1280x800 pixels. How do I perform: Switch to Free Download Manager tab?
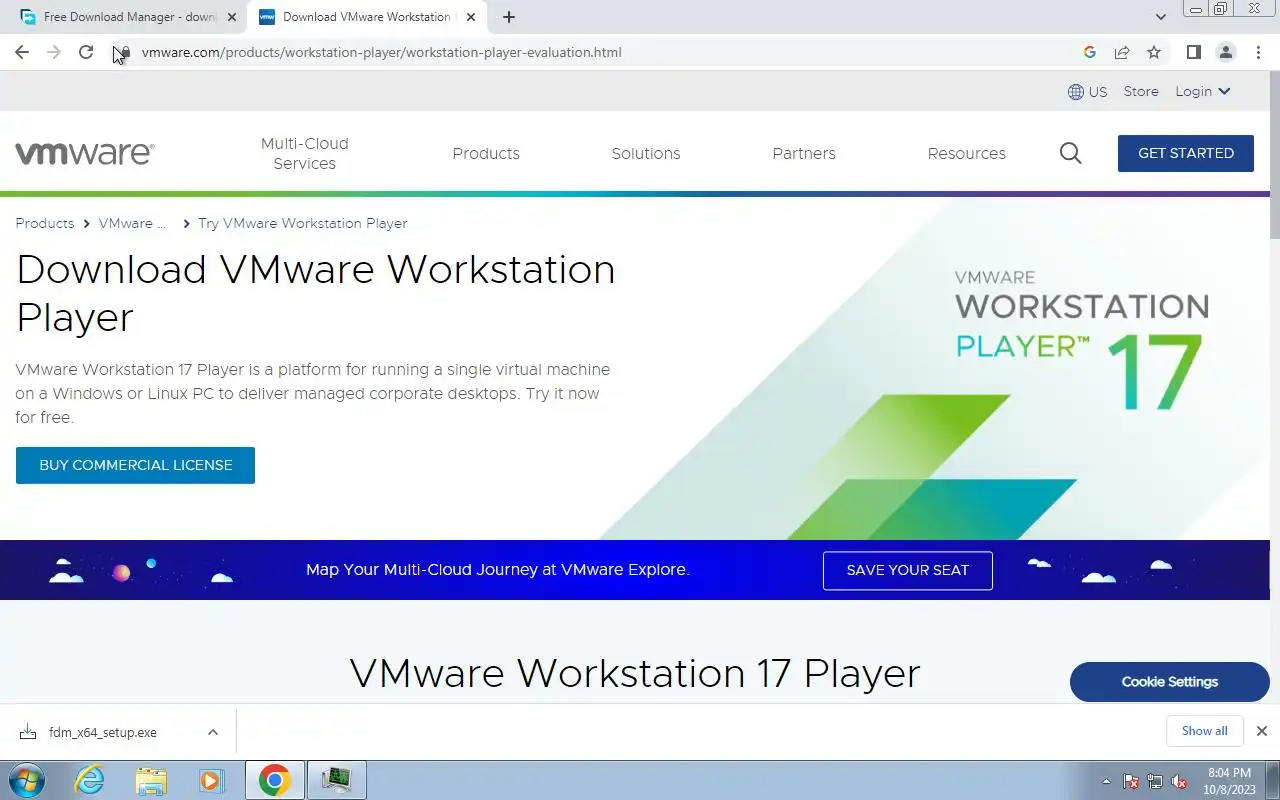coord(130,17)
